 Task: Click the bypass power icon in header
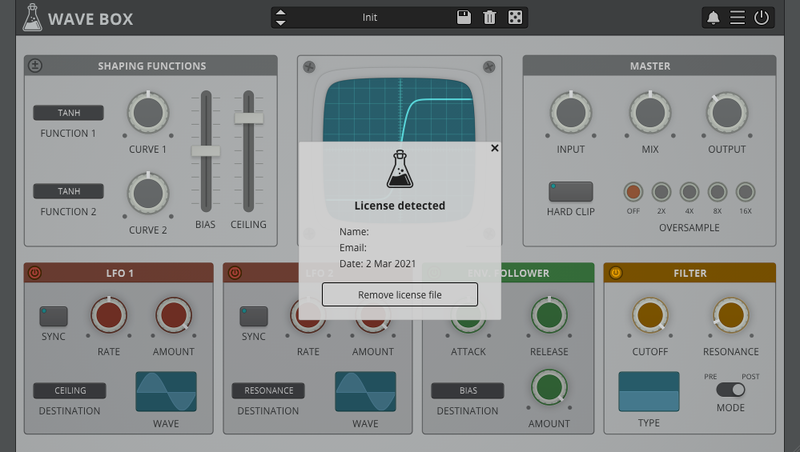pos(762,18)
